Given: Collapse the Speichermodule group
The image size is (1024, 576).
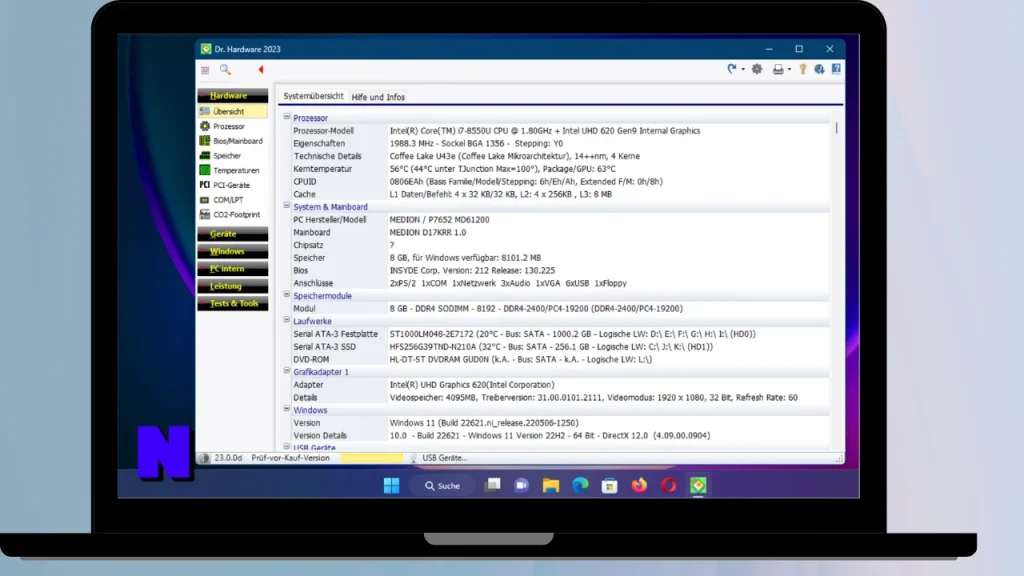Looking at the screenshot, I should [x=287, y=295].
